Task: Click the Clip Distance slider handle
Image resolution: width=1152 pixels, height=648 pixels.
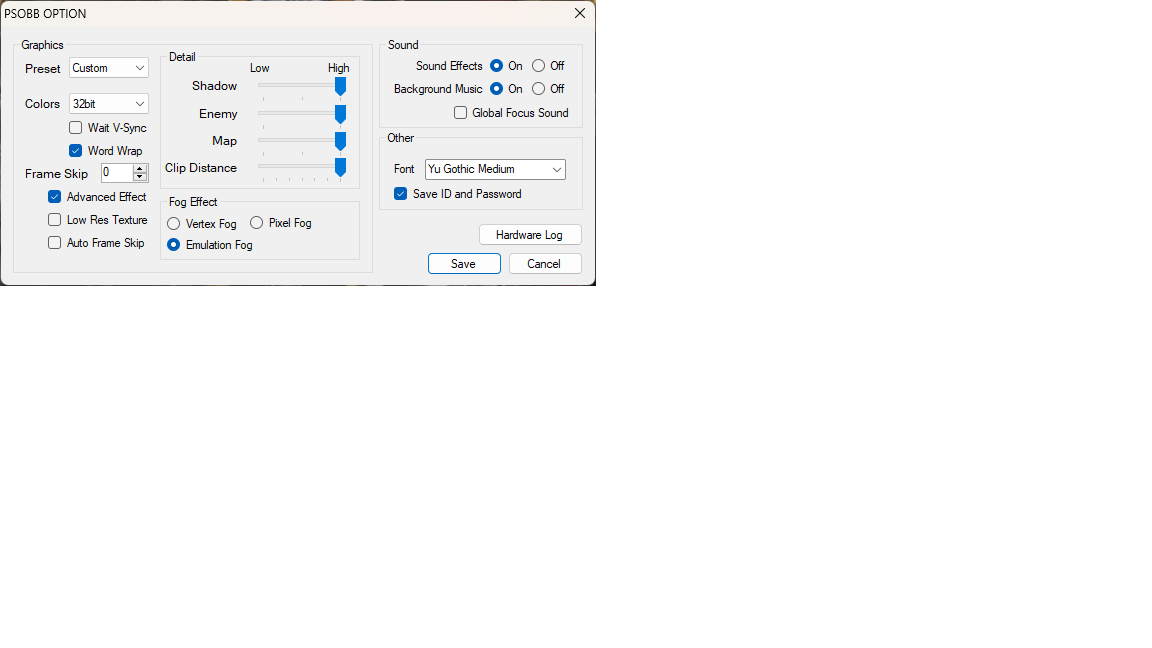Action: [340, 168]
